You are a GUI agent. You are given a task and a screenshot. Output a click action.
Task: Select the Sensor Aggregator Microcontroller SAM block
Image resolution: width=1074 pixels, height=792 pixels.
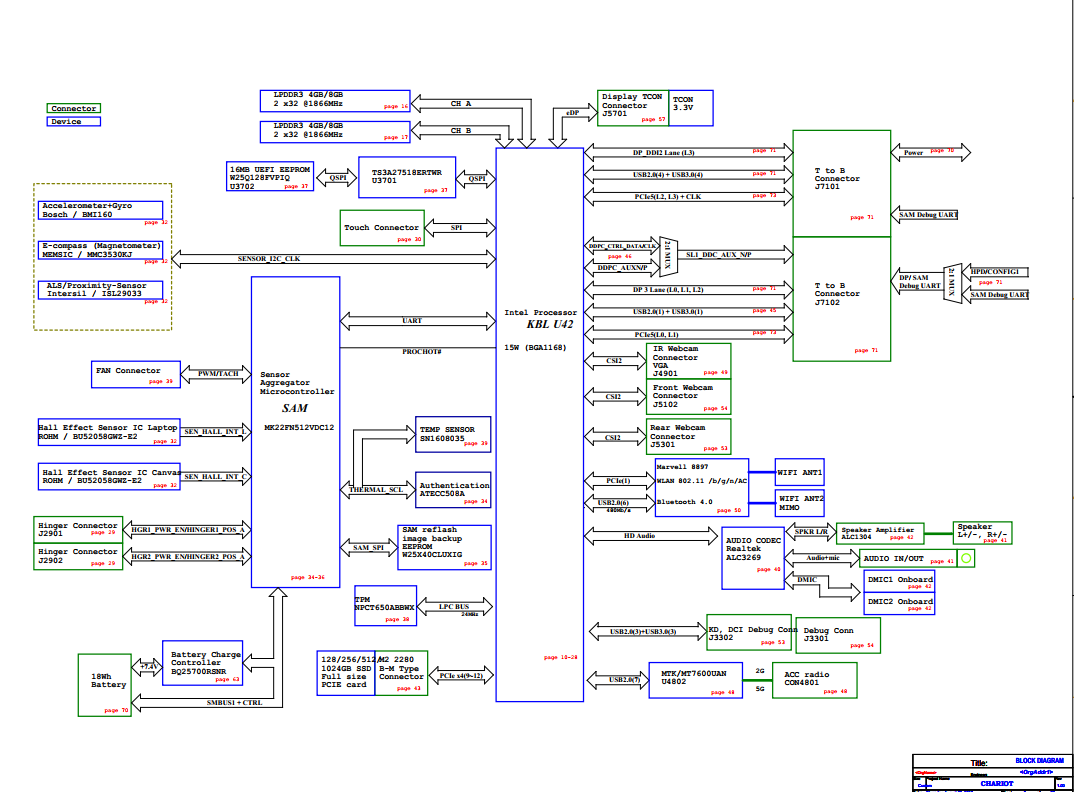tap(295, 432)
